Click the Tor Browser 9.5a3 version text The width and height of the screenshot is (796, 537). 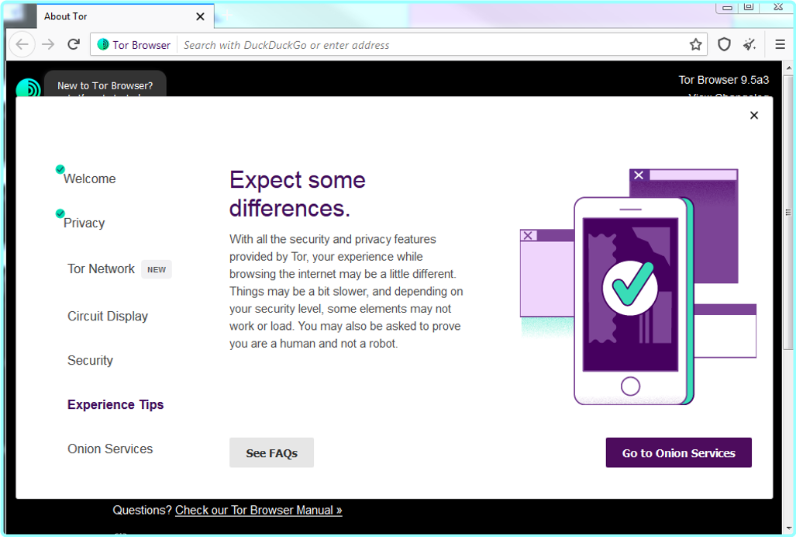click(723, 80)
